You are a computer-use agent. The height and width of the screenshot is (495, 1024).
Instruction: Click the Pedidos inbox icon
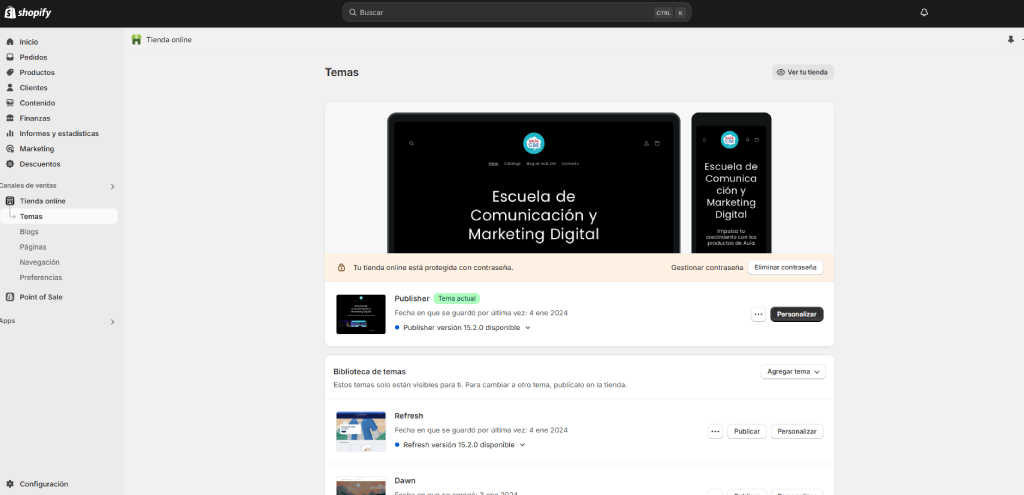10,57
